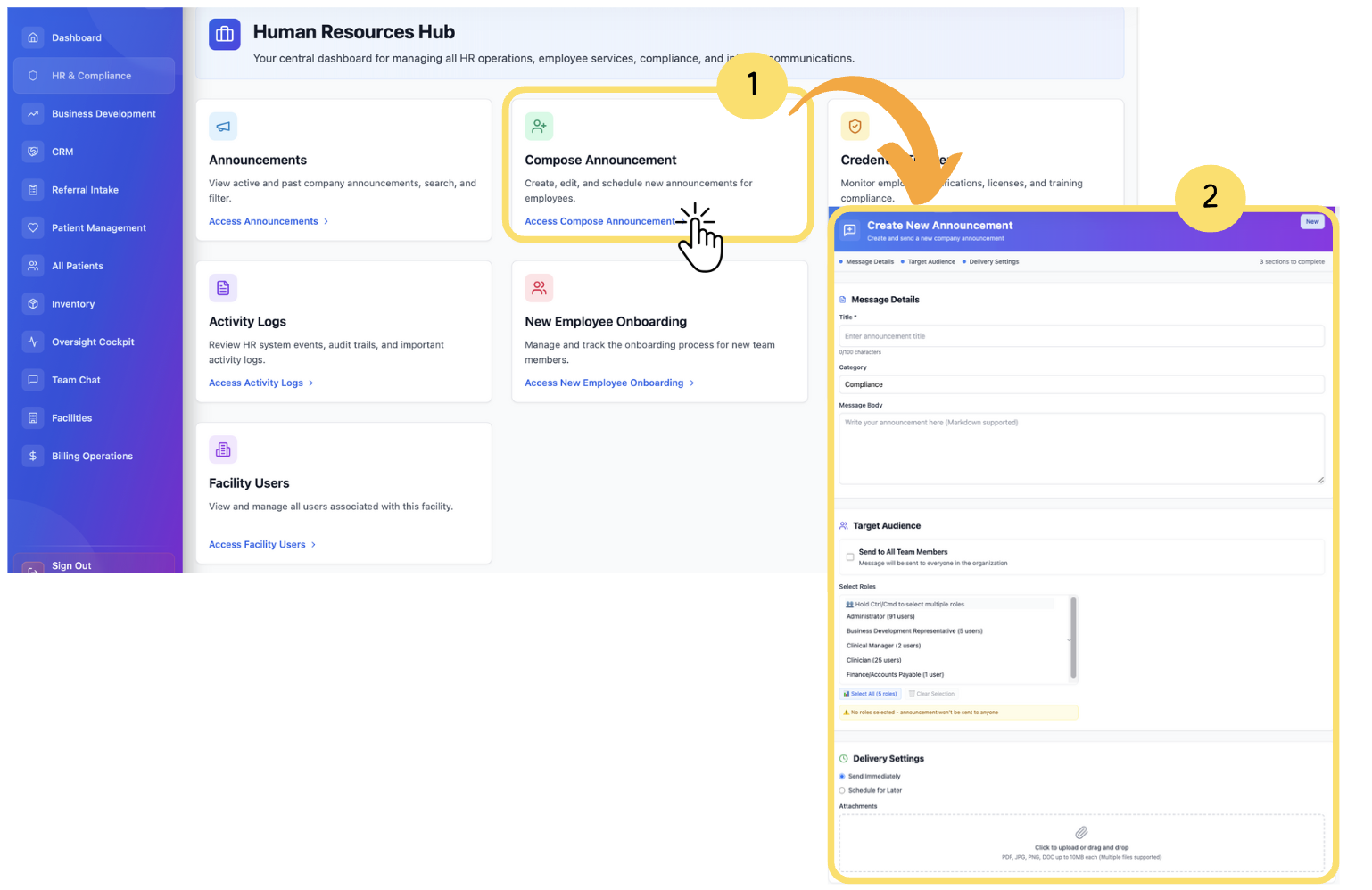Open the Category dropdown showing Compliance
This screenshot has width=1372, height=890.
click(1080, 385)
